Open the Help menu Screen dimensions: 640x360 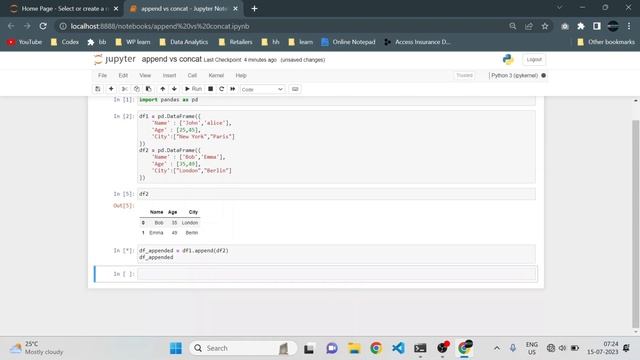tap(241, 76)
